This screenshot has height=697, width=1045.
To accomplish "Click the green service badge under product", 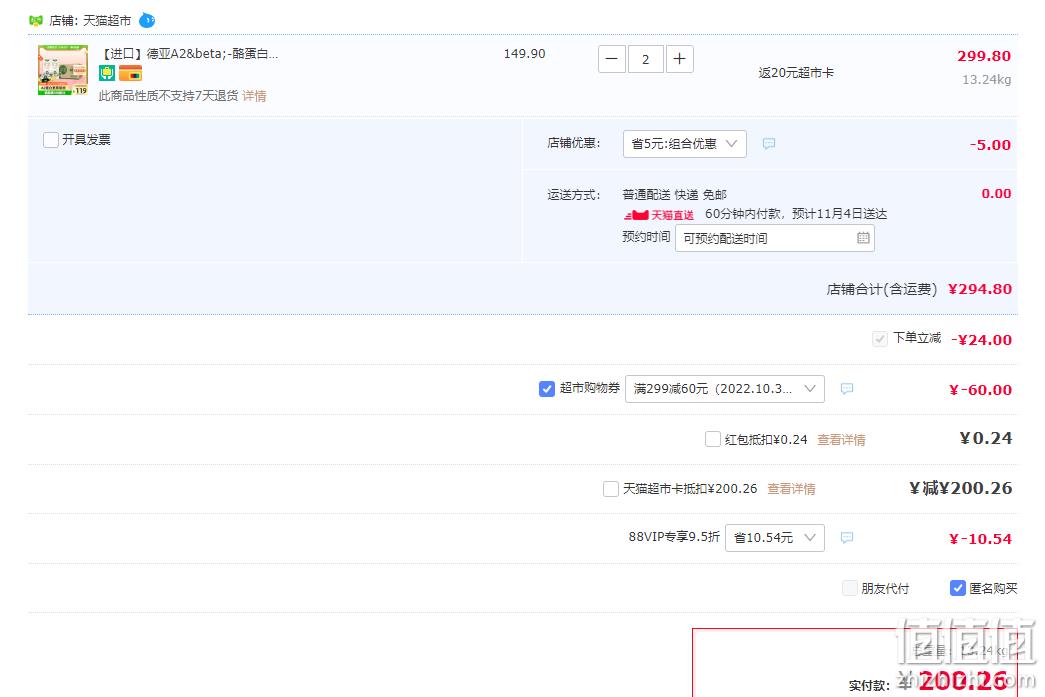I will tap(107, 73).
